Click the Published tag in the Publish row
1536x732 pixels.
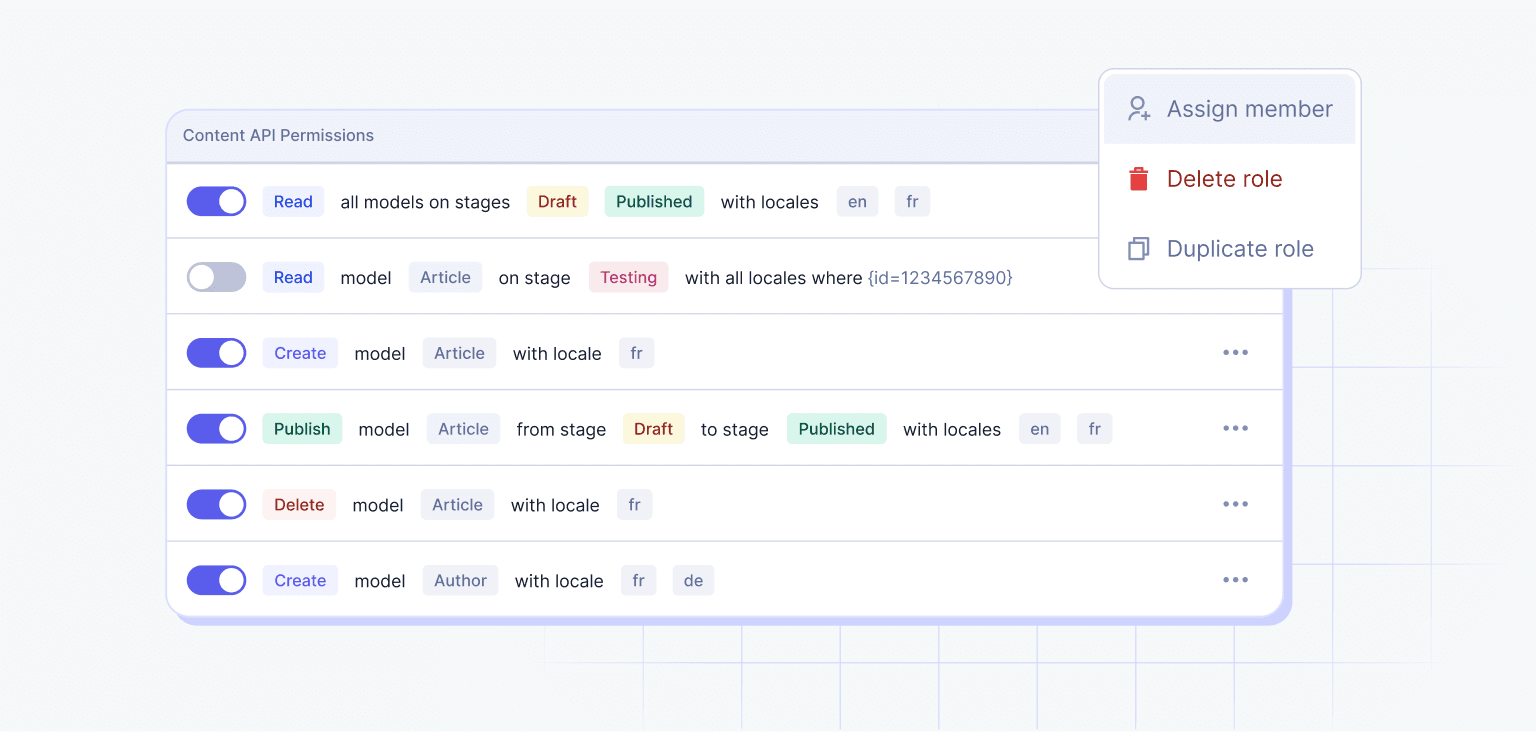click(x=836, y=429)
